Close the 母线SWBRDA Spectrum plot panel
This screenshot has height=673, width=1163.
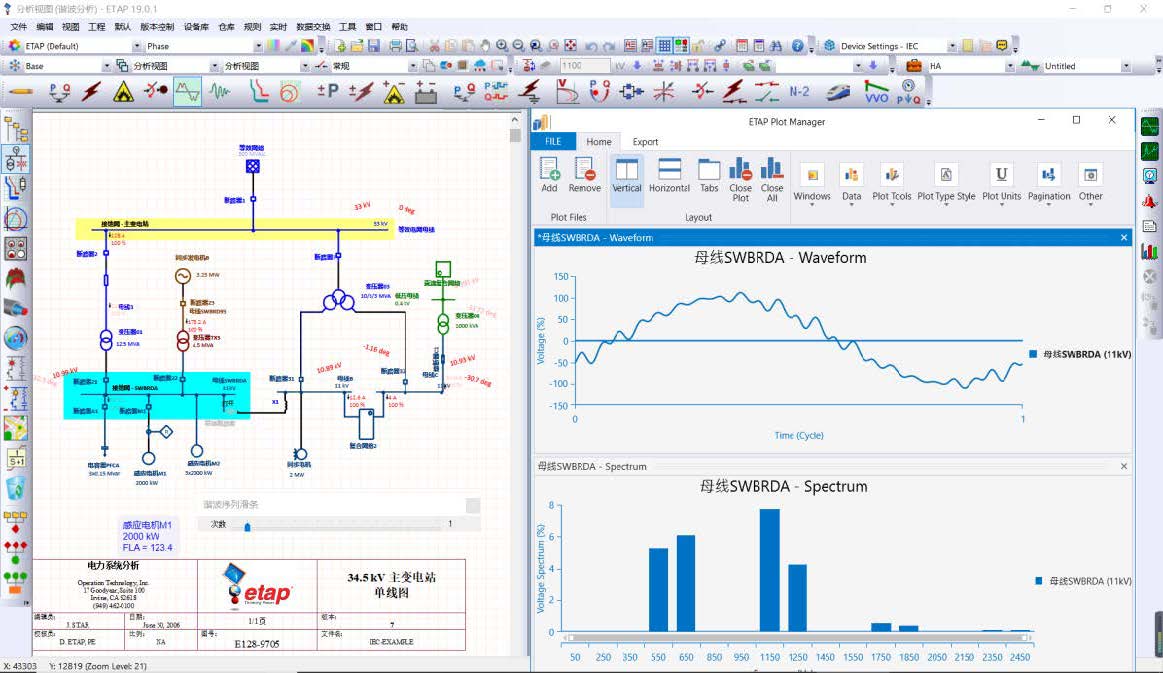[1124, 466]
